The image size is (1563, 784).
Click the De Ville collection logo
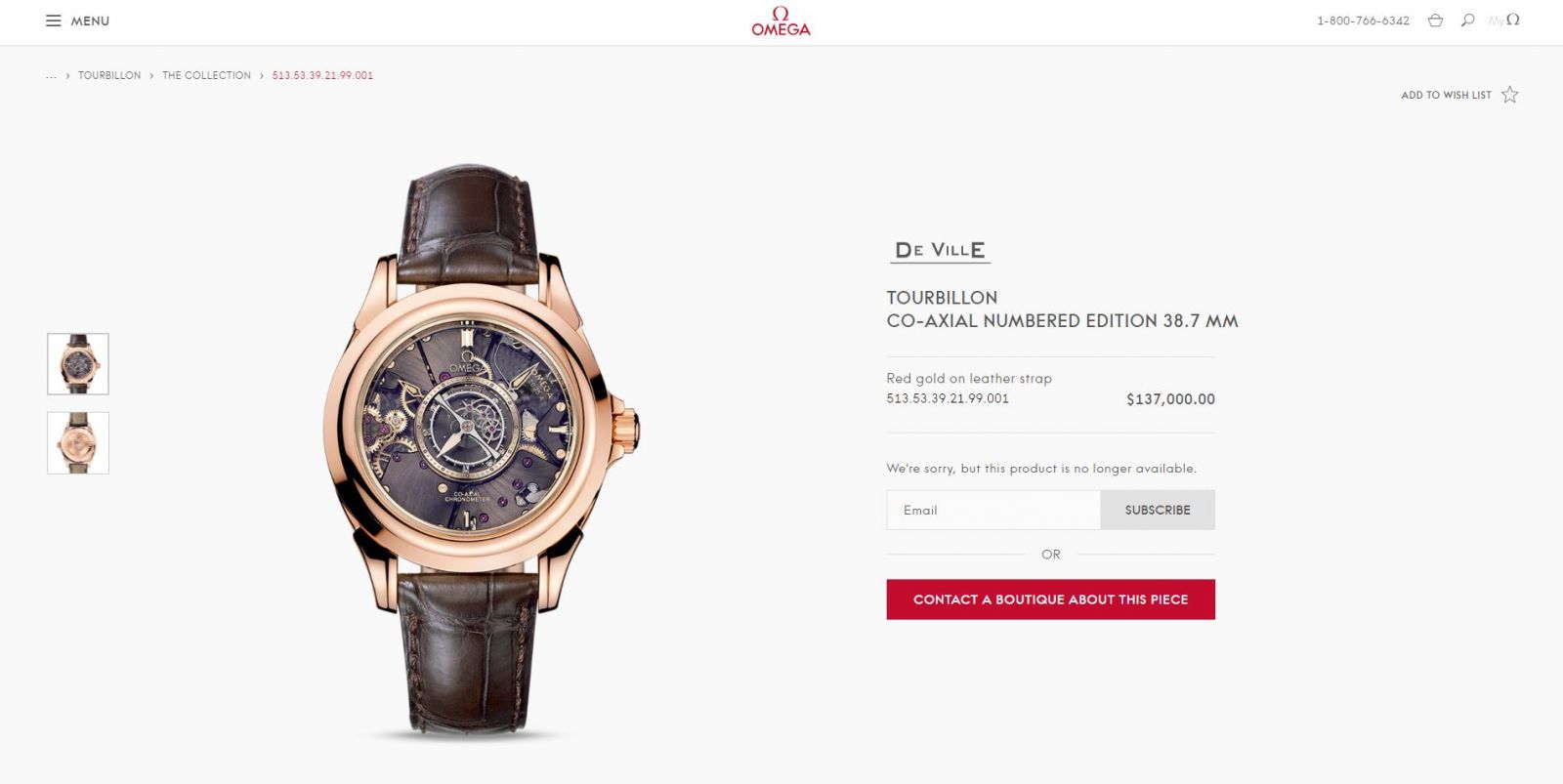point(941,251)
